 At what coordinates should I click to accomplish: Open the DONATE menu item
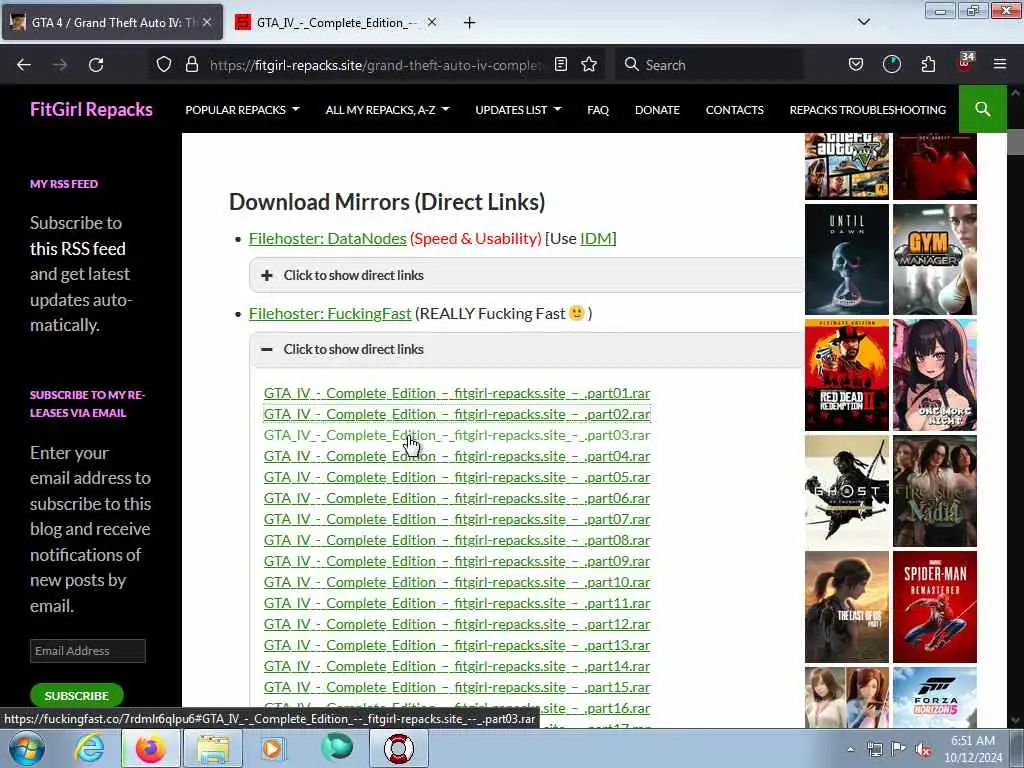[x=657, y=110]
